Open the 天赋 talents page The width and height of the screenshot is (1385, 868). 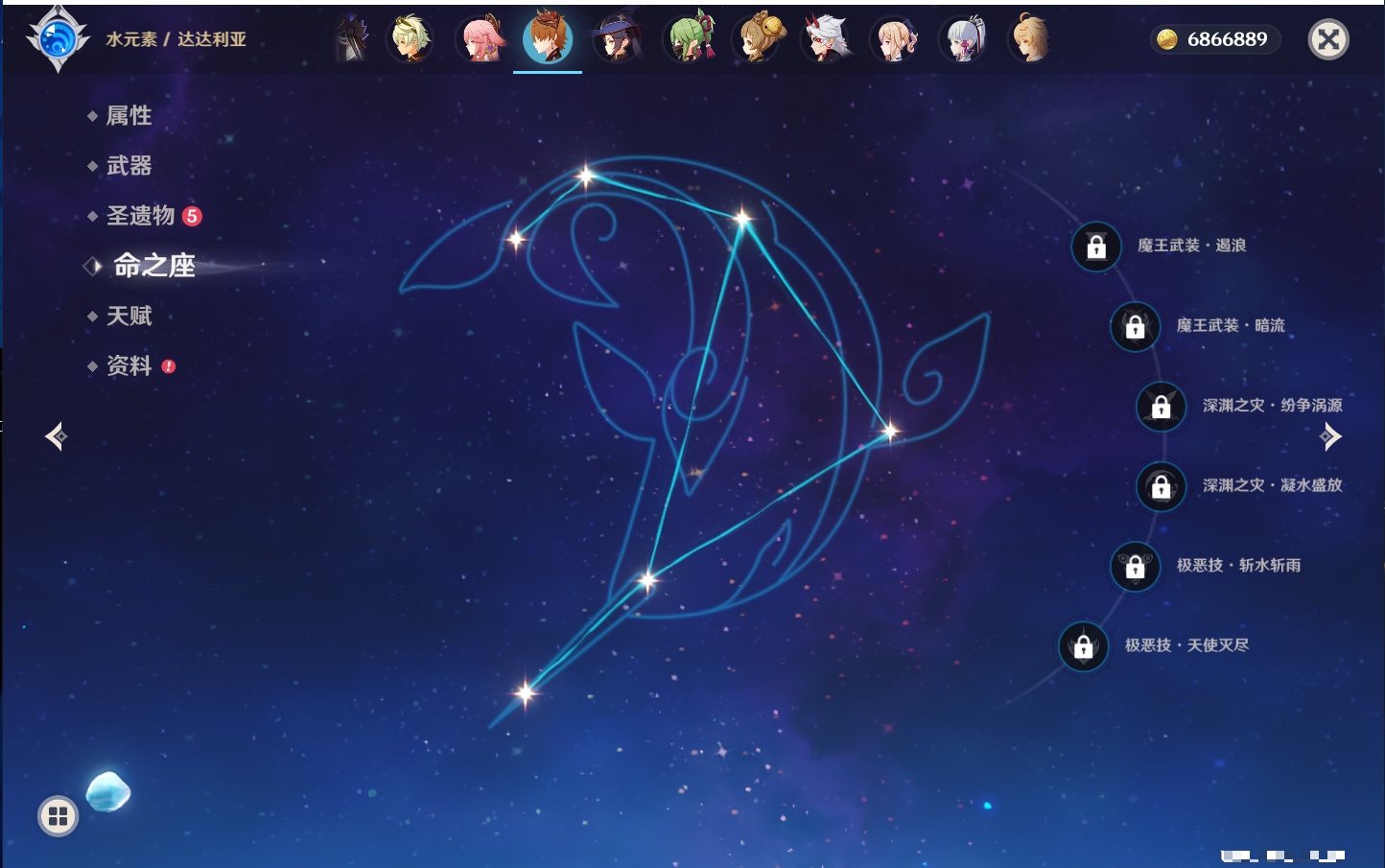point(129,316)
